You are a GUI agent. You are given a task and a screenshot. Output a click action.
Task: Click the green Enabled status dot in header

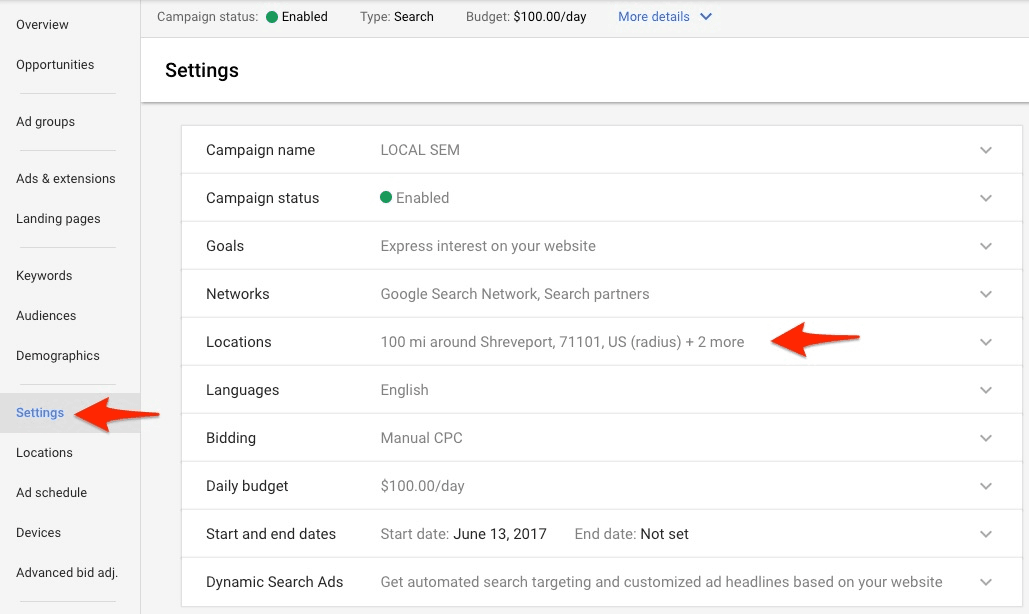(272, 17)
